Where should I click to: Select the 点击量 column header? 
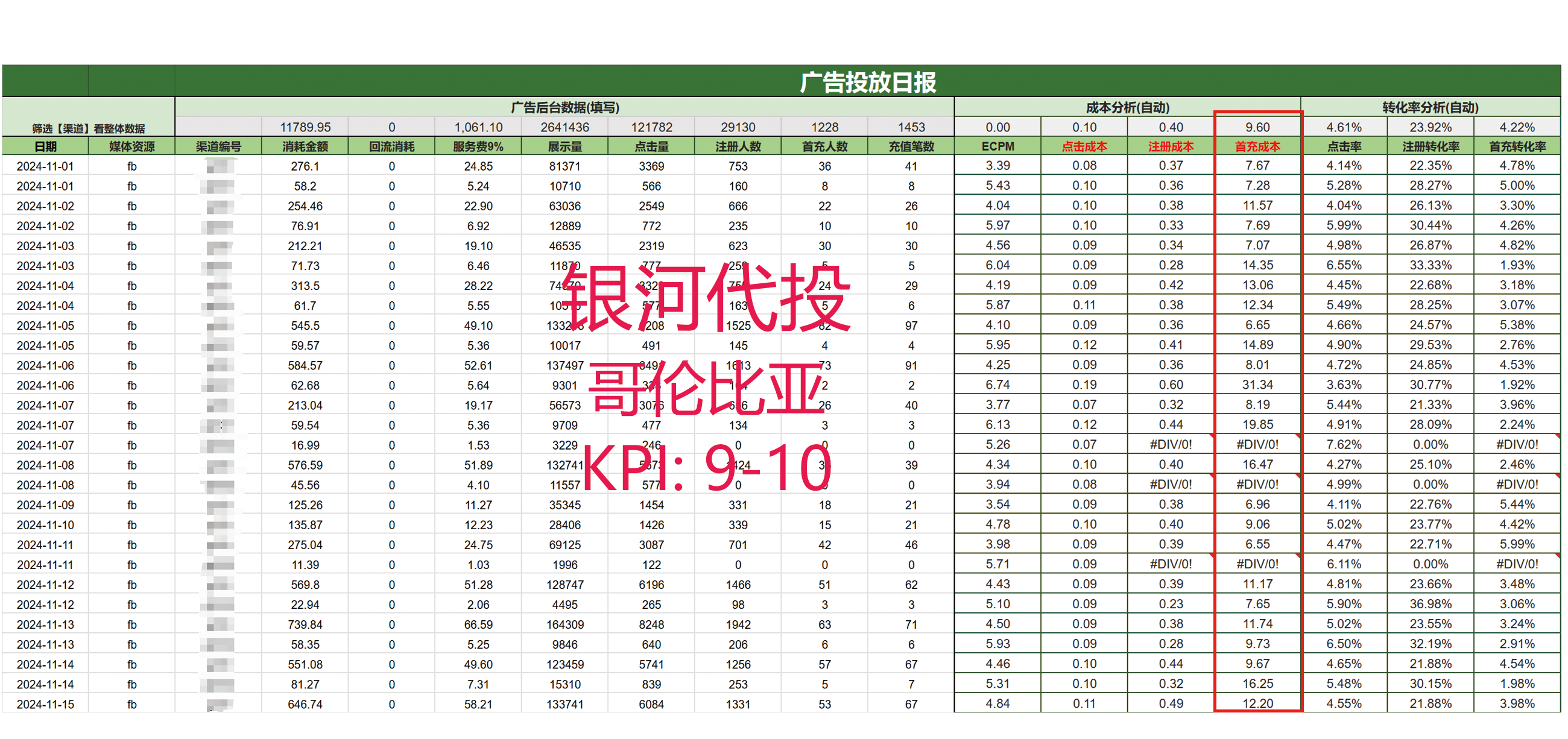(651, 146)
